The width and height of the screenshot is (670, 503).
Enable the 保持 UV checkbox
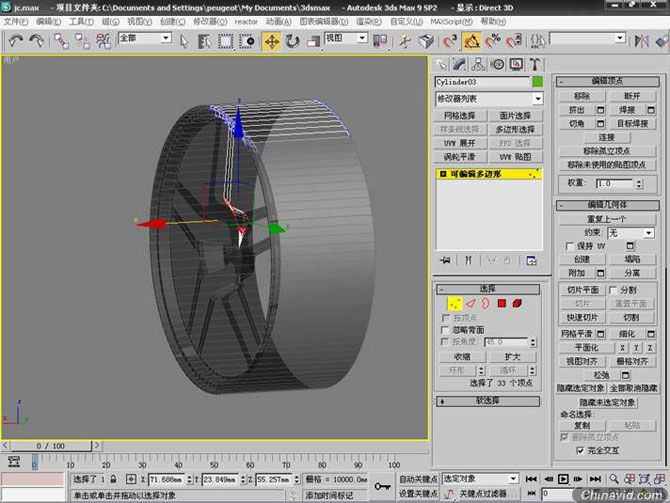[569, 246]
